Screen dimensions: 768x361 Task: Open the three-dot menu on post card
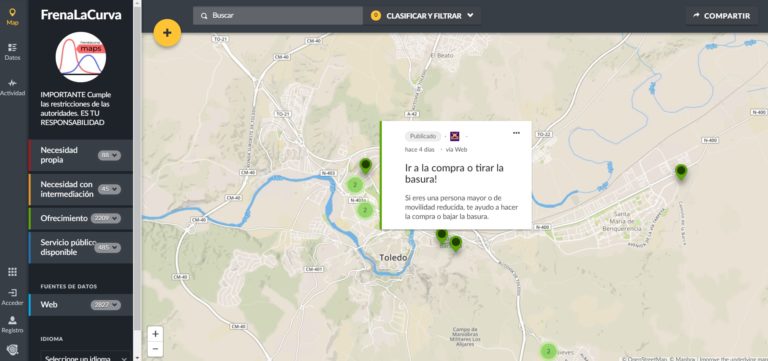click(x=516, y=133)
